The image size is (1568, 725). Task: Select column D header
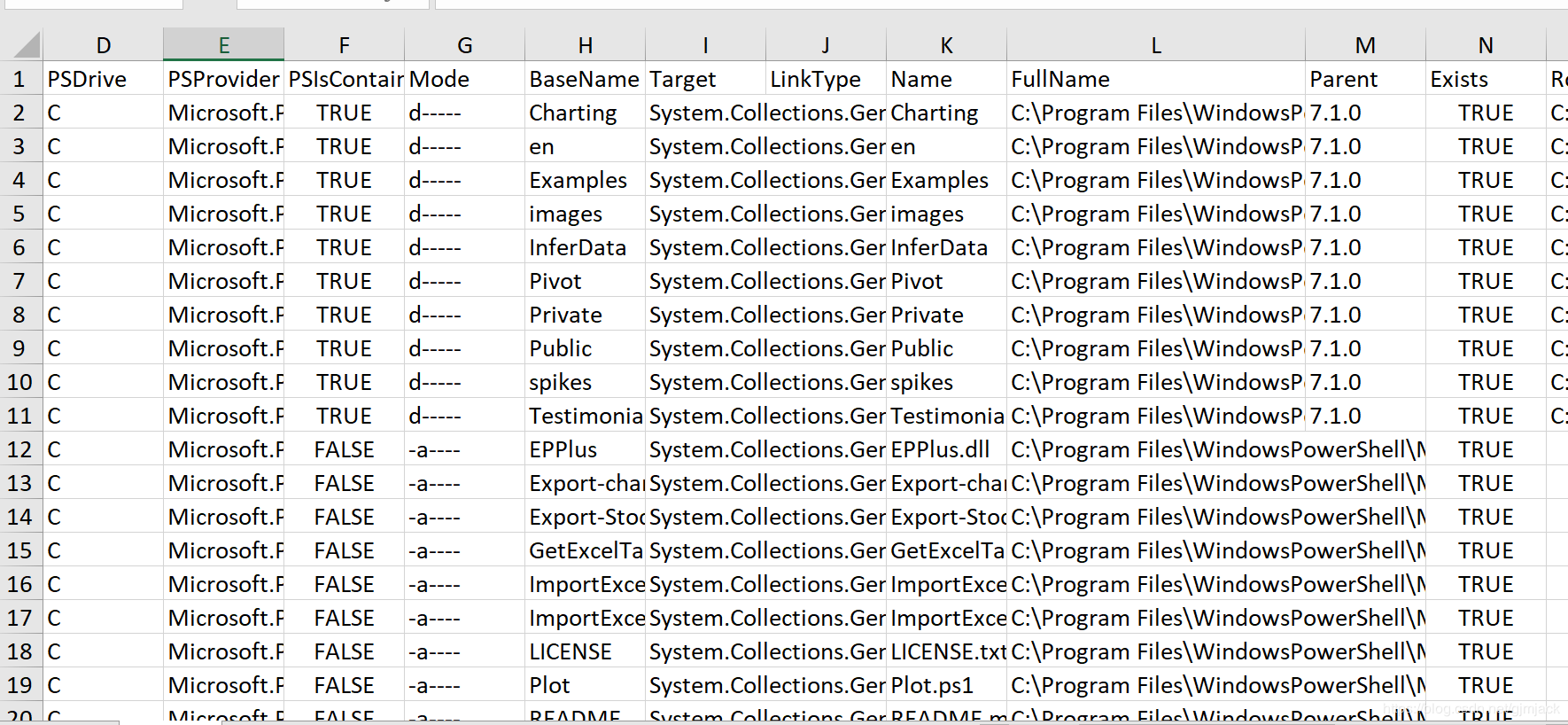point(104,45)
